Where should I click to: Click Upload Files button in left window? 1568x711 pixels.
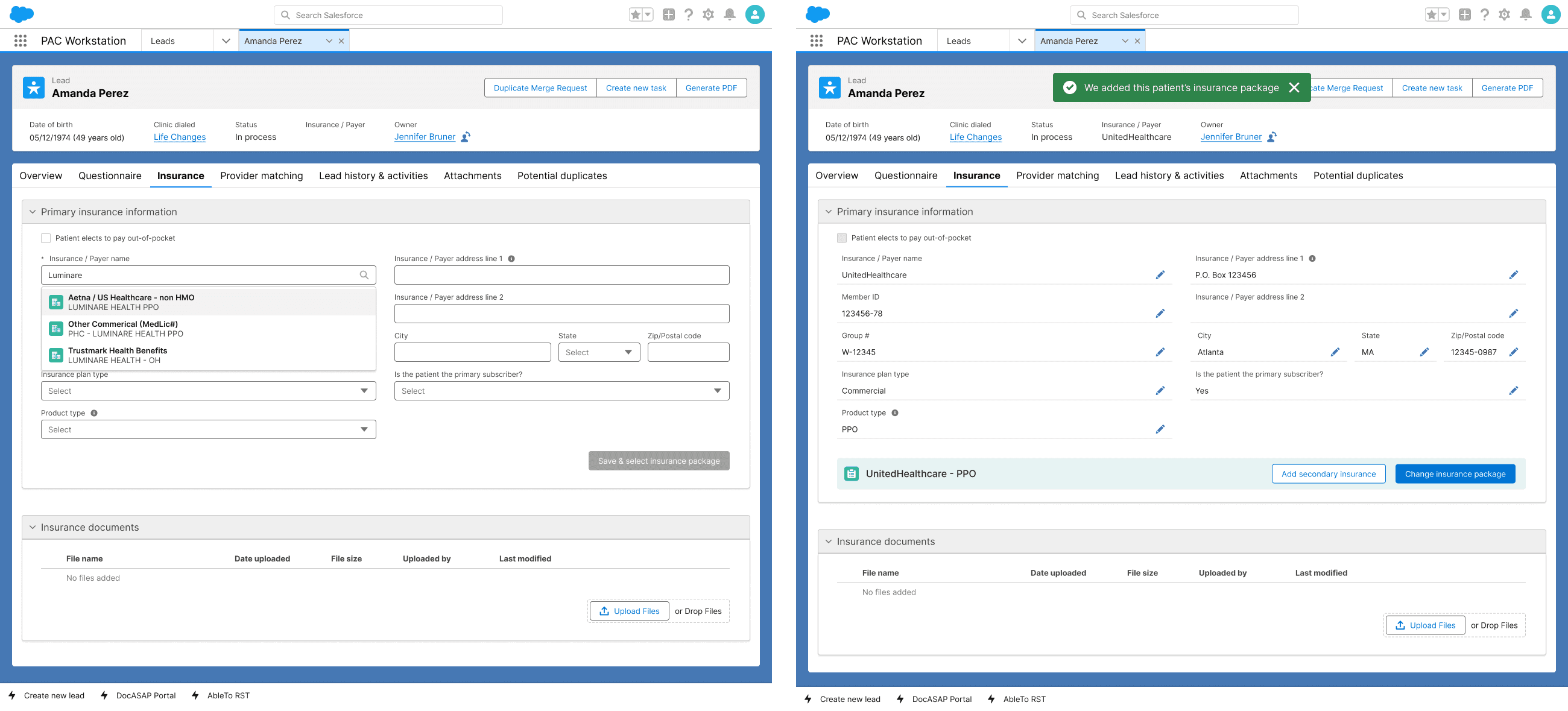[630, 611]
